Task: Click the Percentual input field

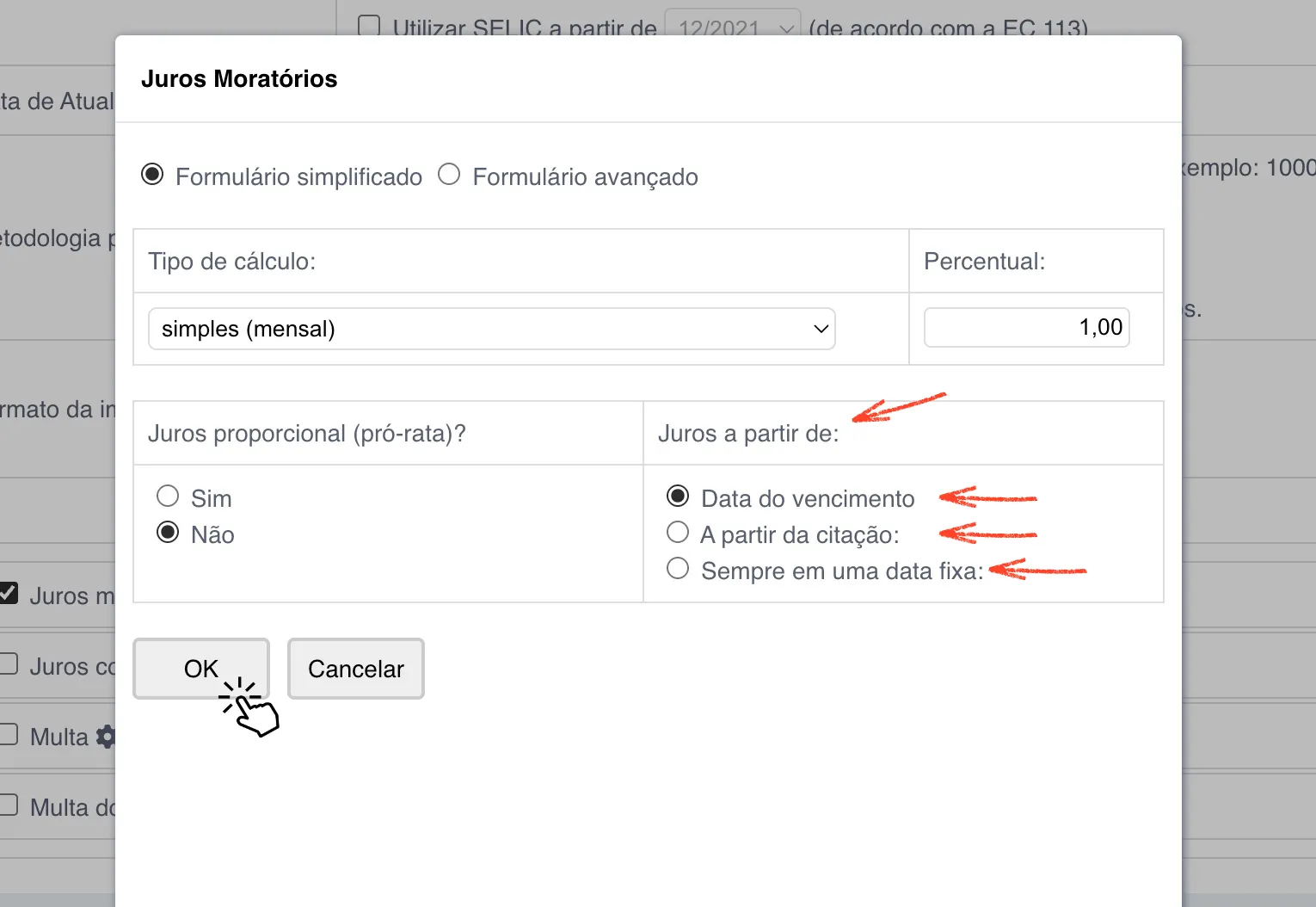Action: pos(1026,328)
